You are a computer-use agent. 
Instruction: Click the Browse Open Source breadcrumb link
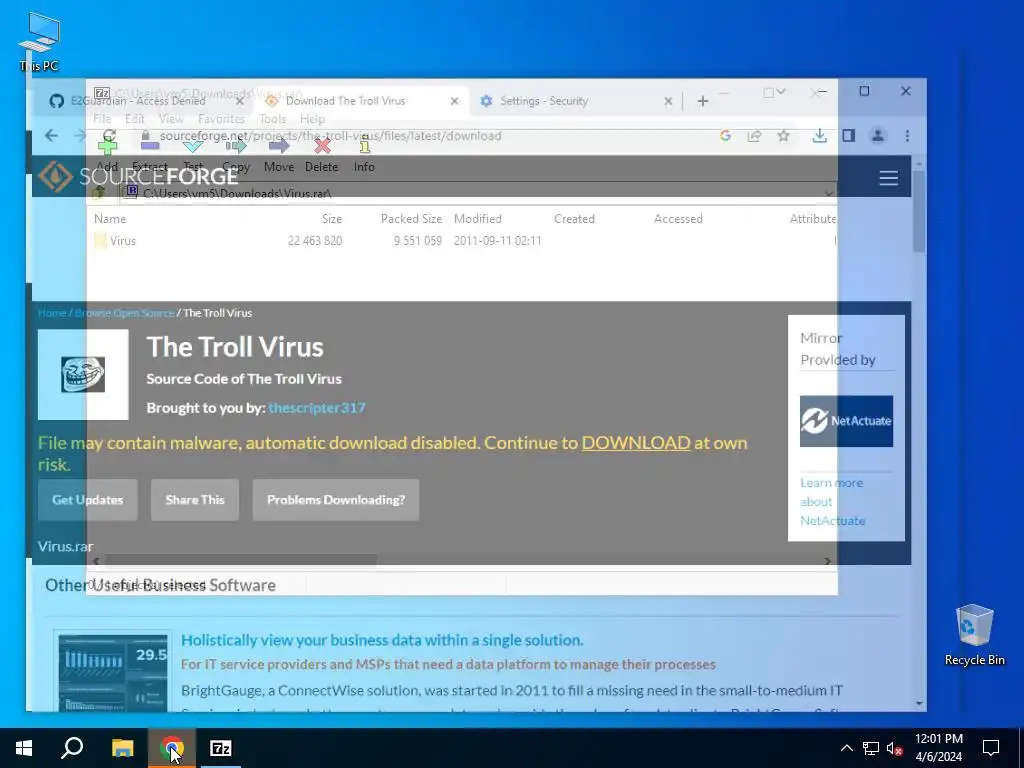point(125,313)
